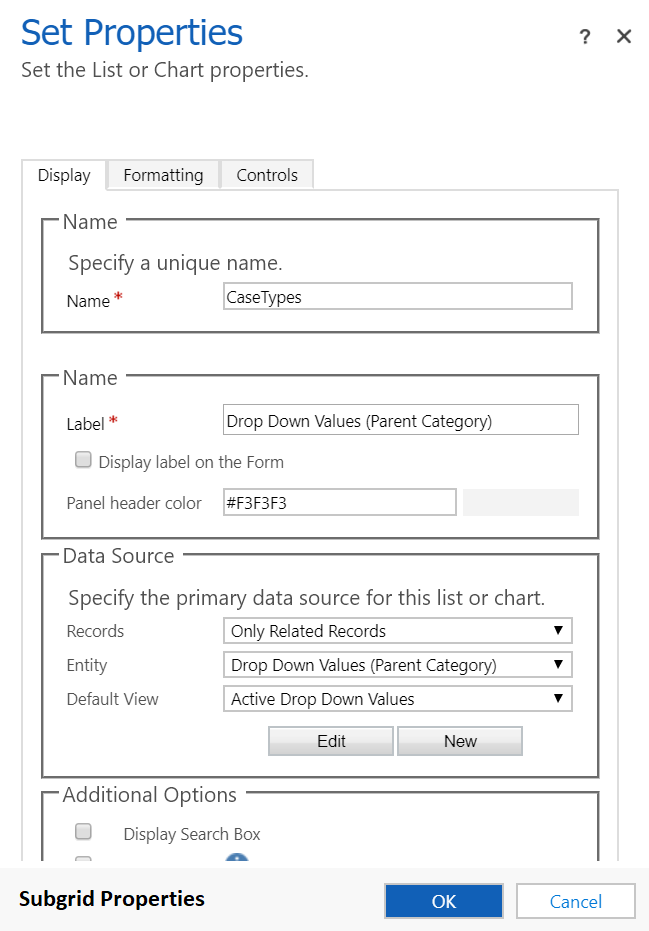
Task: Close the Set Properties dialog
Action: (624, 37)
